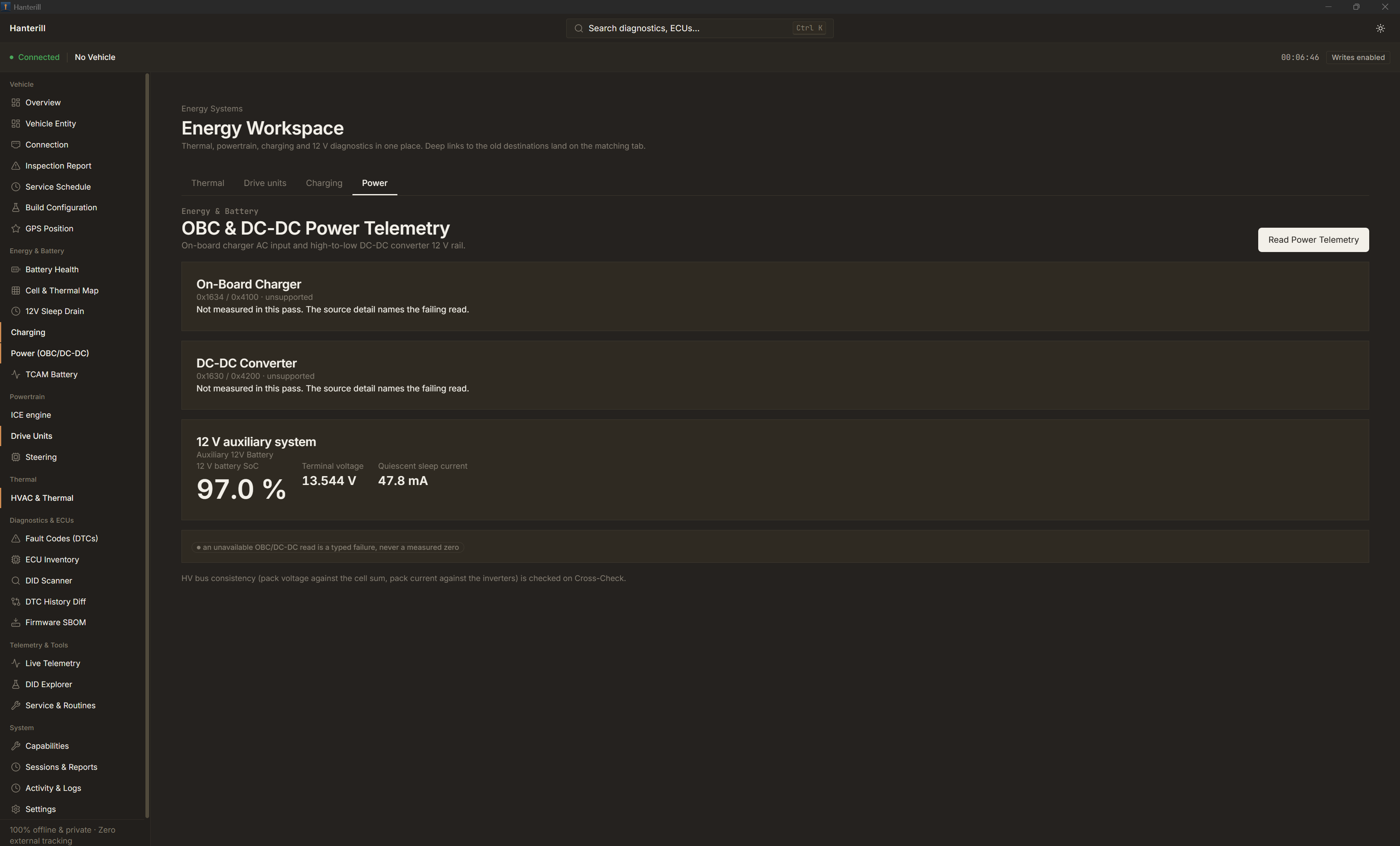The width and height of the screenshot is (1400, 846).
Task: Click the Cell & Thermal Map grid icon
Action: 15,291
